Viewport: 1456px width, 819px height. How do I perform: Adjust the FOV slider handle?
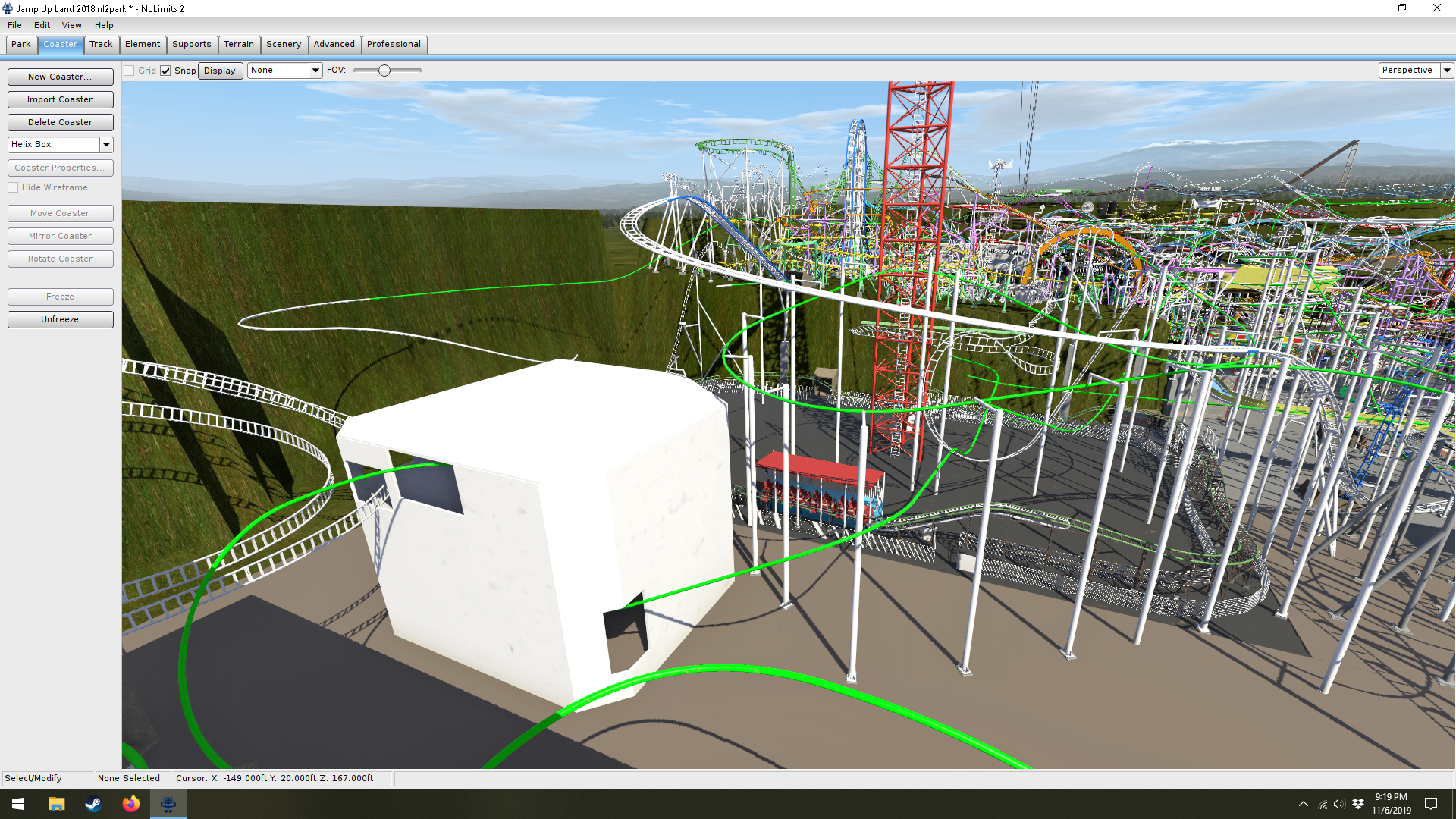384,71
